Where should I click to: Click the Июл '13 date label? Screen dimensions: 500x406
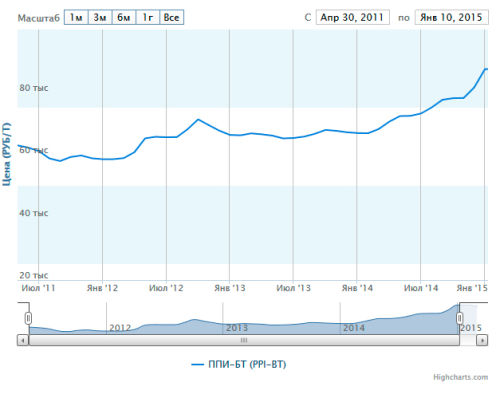(293, 288)
